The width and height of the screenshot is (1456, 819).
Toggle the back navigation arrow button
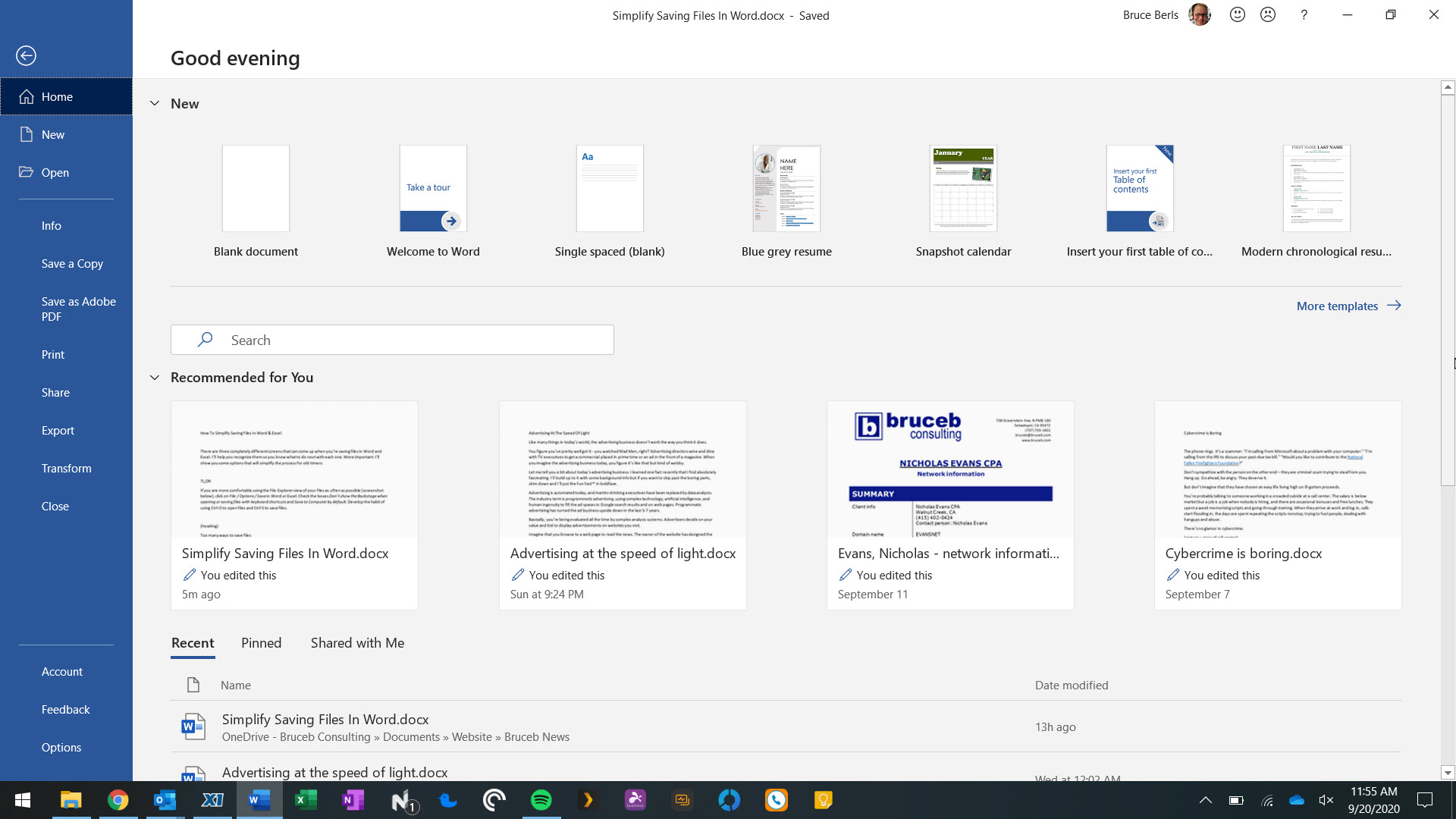pyautogui.click(x=27, y=55)
